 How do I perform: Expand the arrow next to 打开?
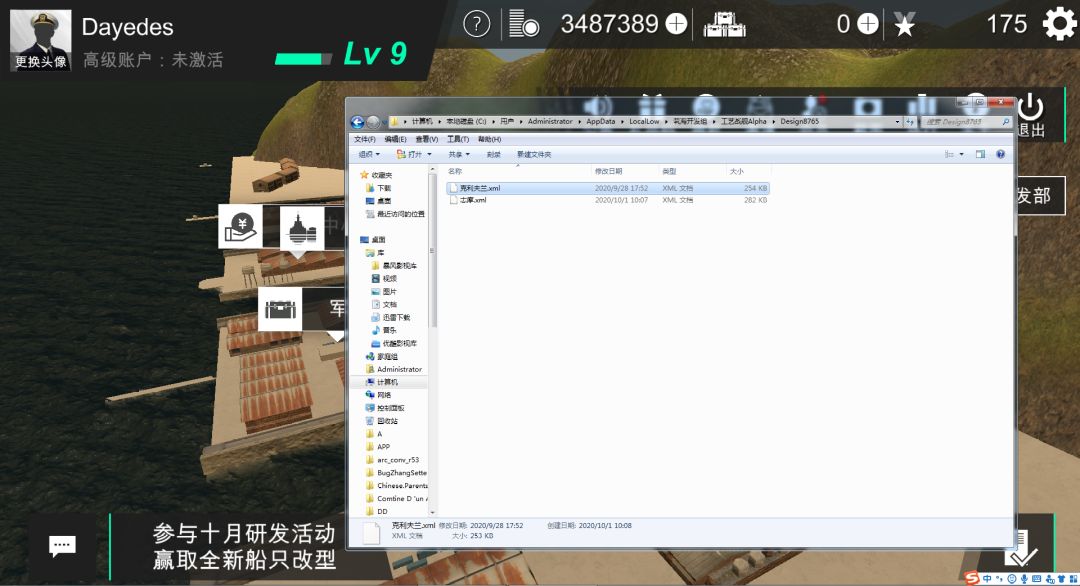point(430,154)
